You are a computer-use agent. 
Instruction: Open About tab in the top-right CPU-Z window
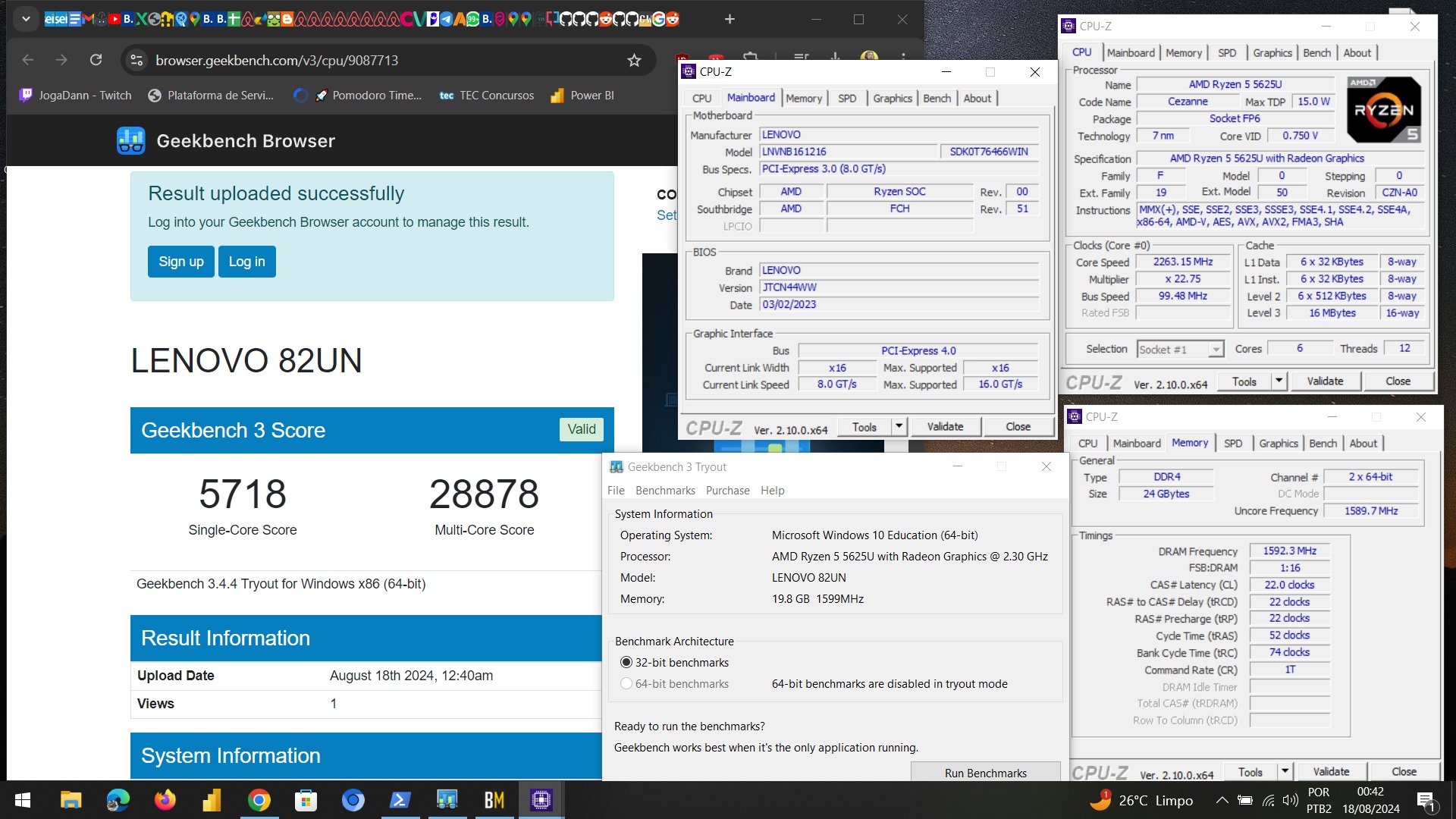[x=1357, y=53]
